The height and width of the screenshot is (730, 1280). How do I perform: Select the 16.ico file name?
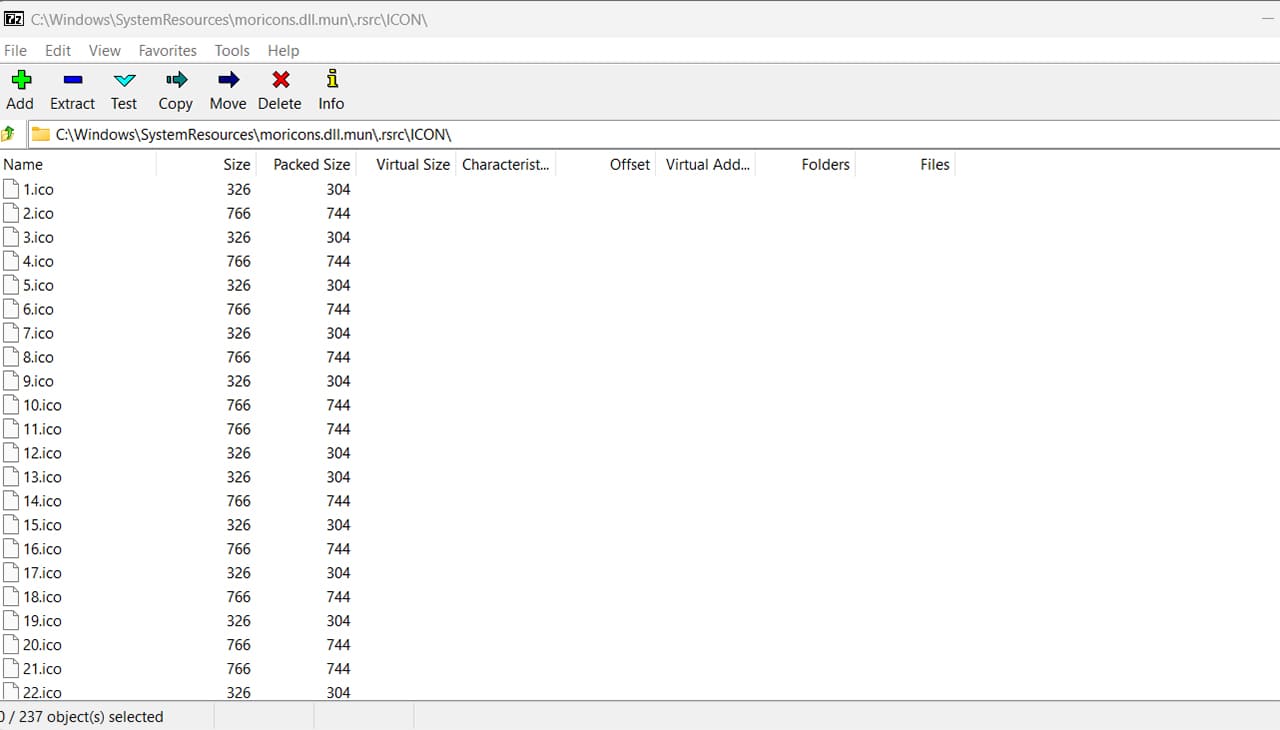pyautogui.click(x=42, y=549)
